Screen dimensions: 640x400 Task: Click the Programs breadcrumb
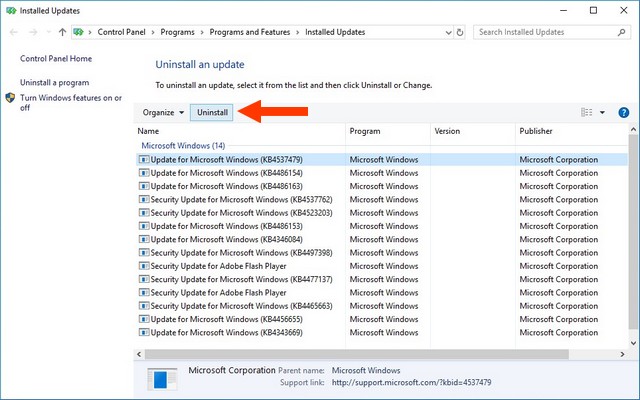click(177, 32)
